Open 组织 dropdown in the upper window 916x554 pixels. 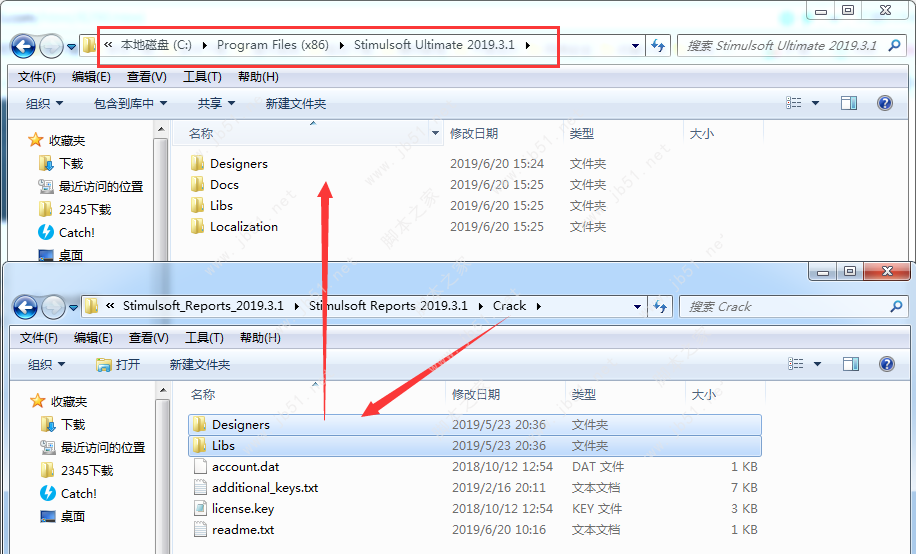44,103
